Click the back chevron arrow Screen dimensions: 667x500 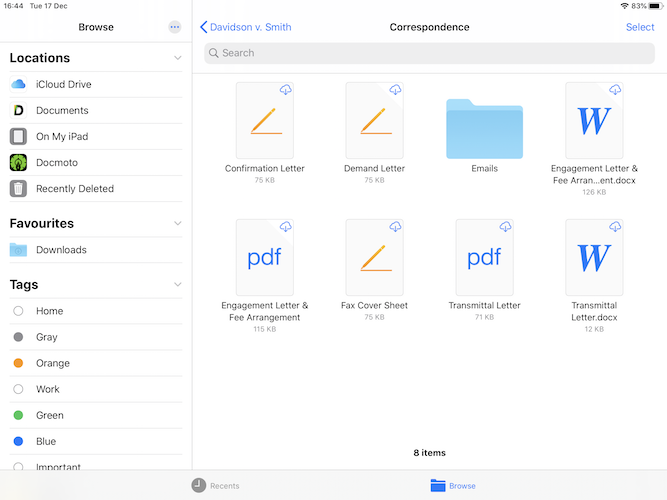point(203,27)
